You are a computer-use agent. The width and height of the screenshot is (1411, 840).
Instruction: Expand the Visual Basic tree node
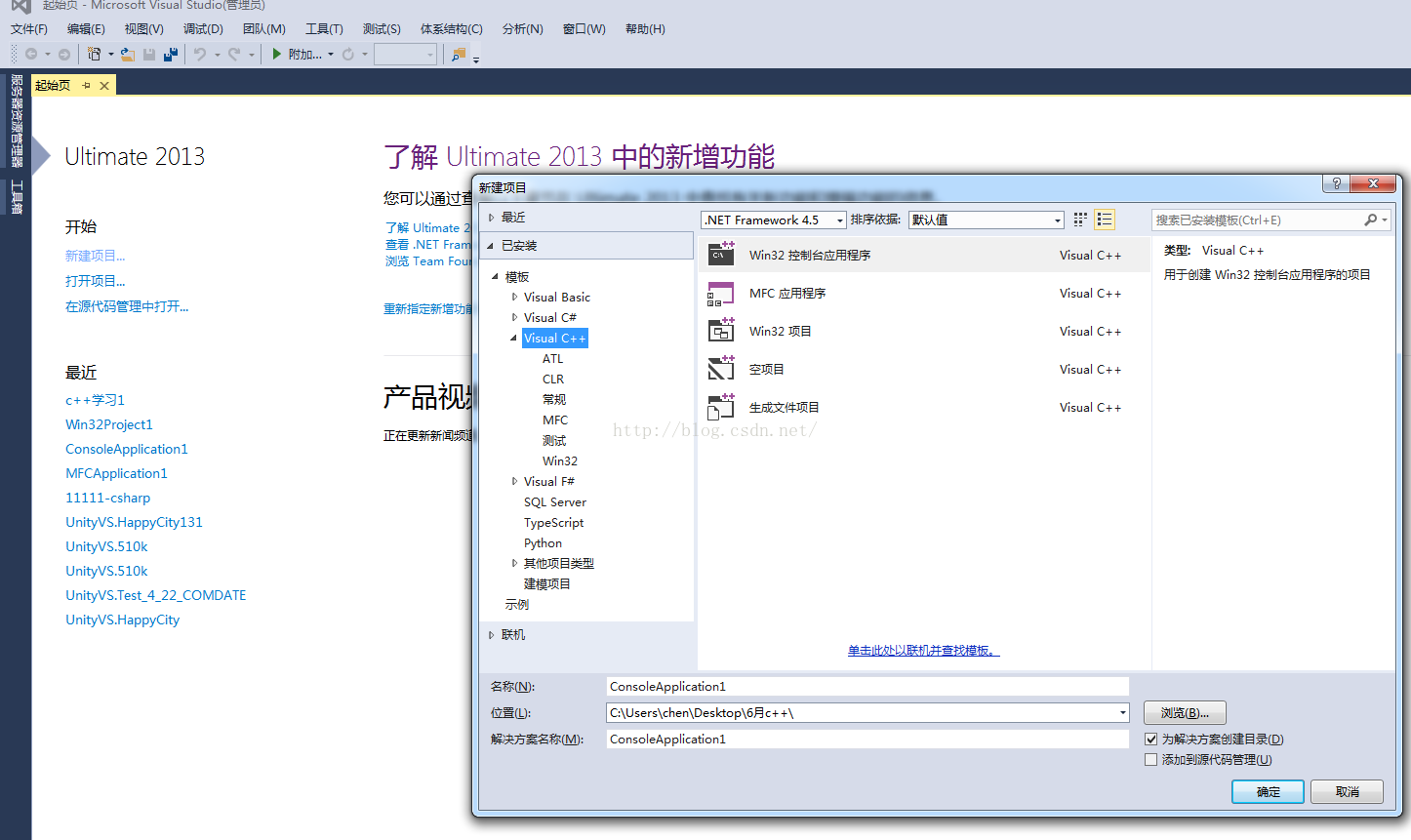(x=514, y=297)
